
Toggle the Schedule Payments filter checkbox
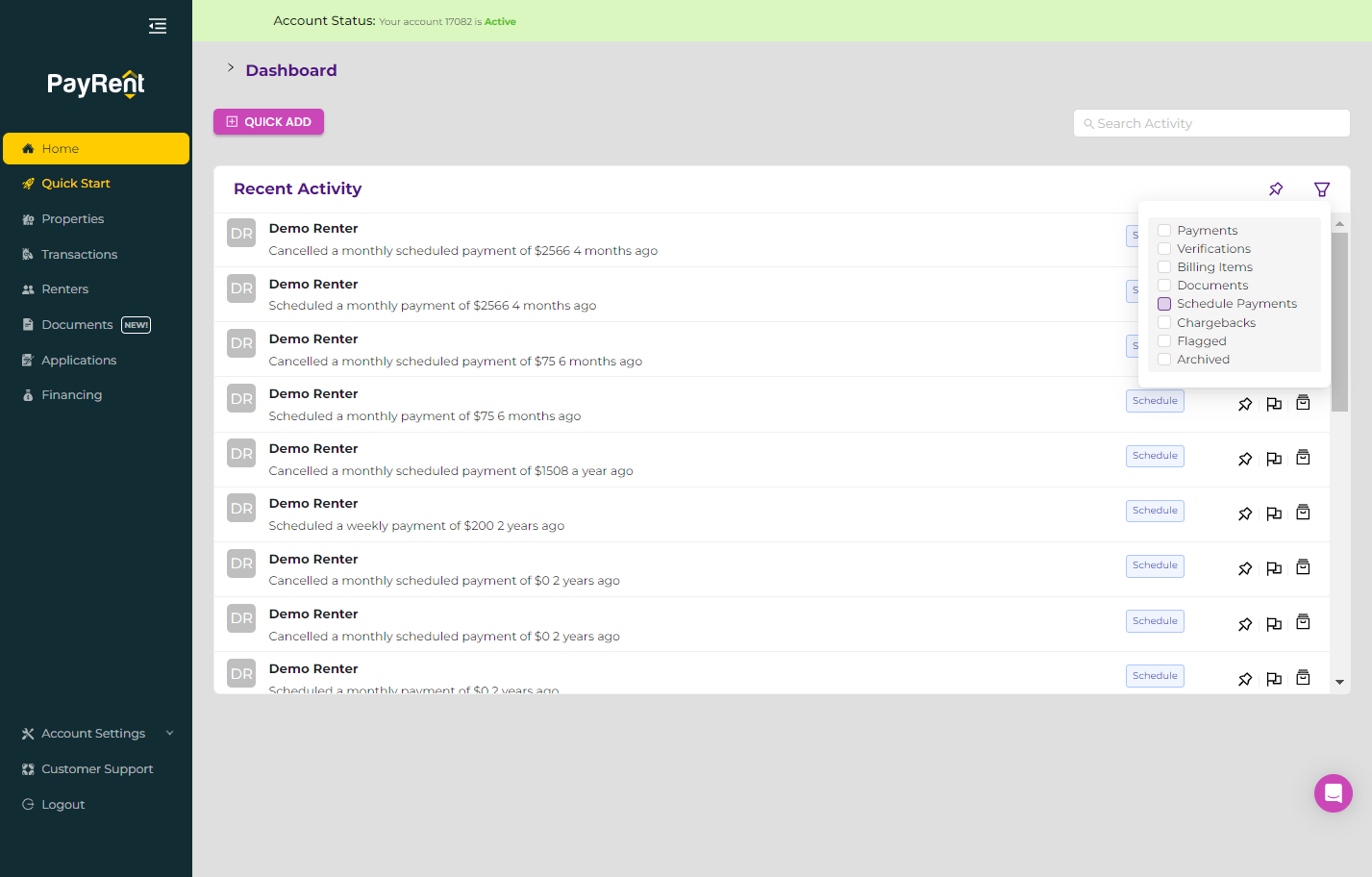1164,304
